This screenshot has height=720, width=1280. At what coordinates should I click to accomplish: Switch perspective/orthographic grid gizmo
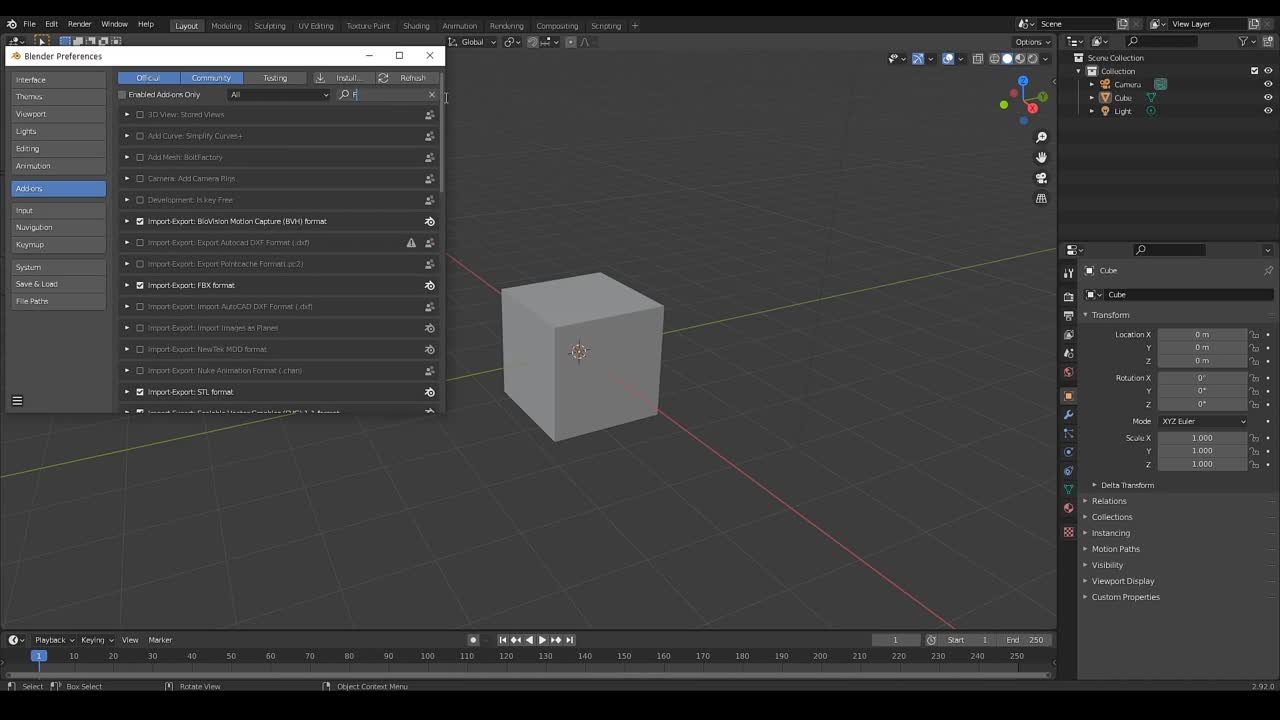click(1041, 198)
